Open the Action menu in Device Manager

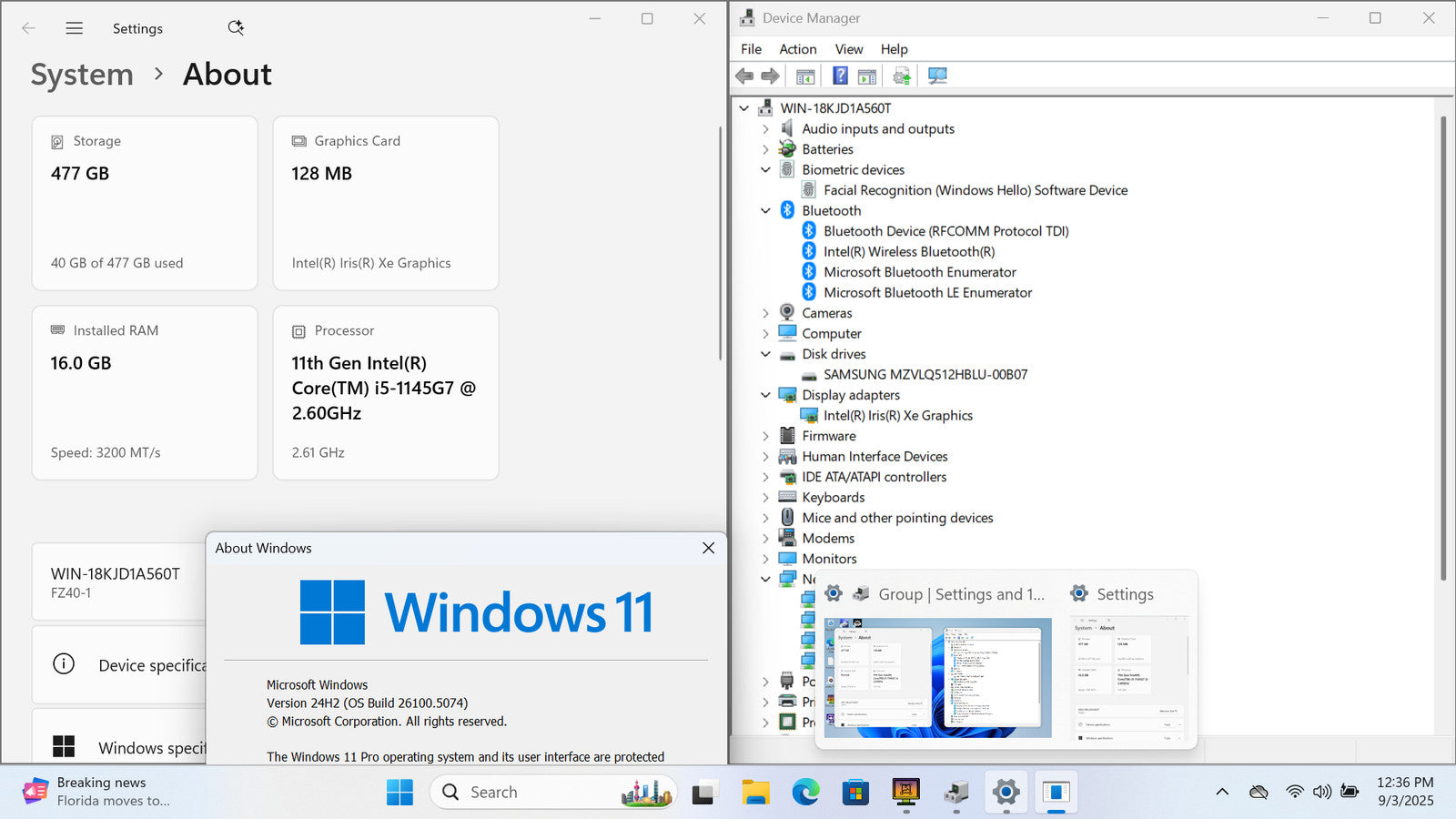pyautogui.click(x=797, y=49)
